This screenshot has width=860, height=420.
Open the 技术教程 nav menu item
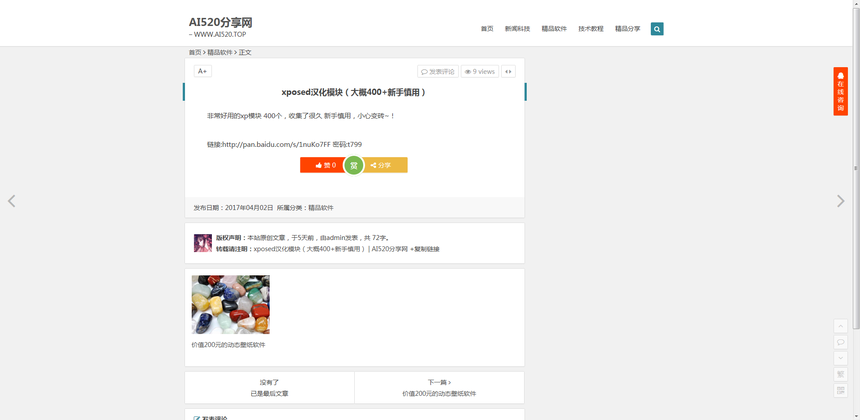click(x=590, y=29)
